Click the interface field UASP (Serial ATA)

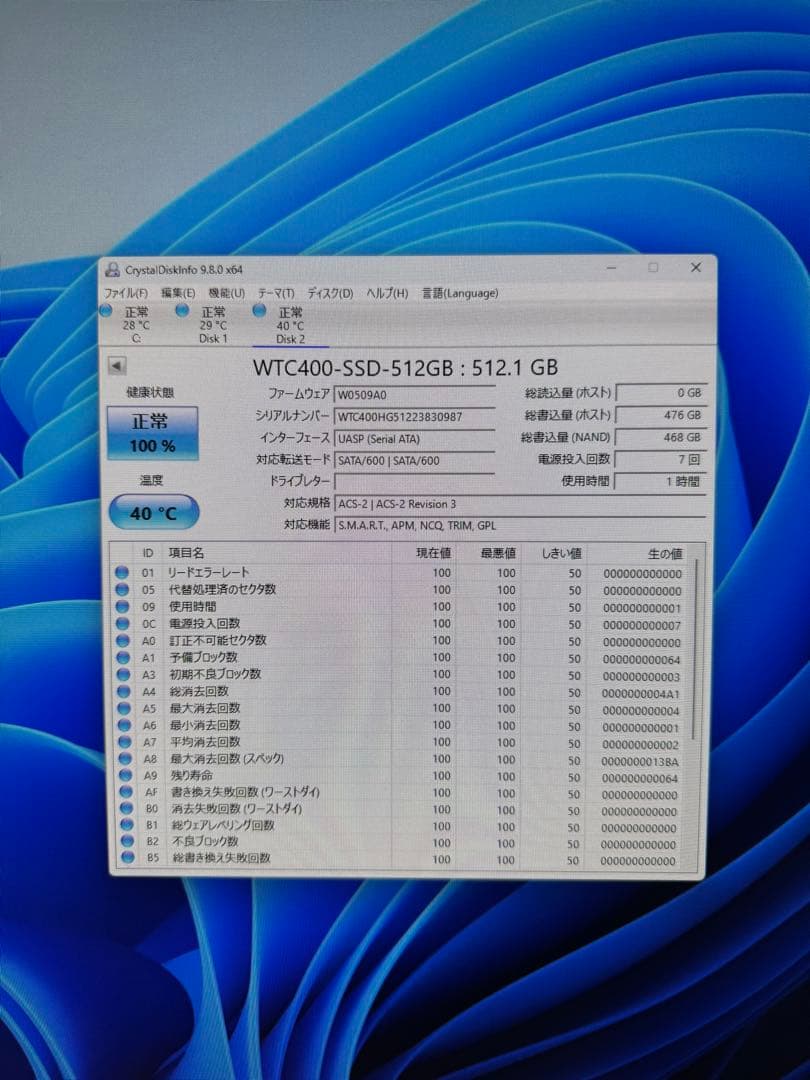(x=415, y=439)
